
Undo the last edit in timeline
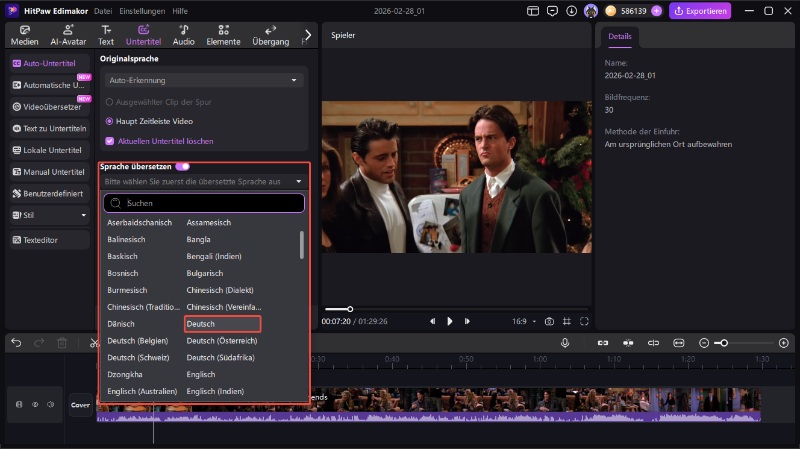point(16,343)
